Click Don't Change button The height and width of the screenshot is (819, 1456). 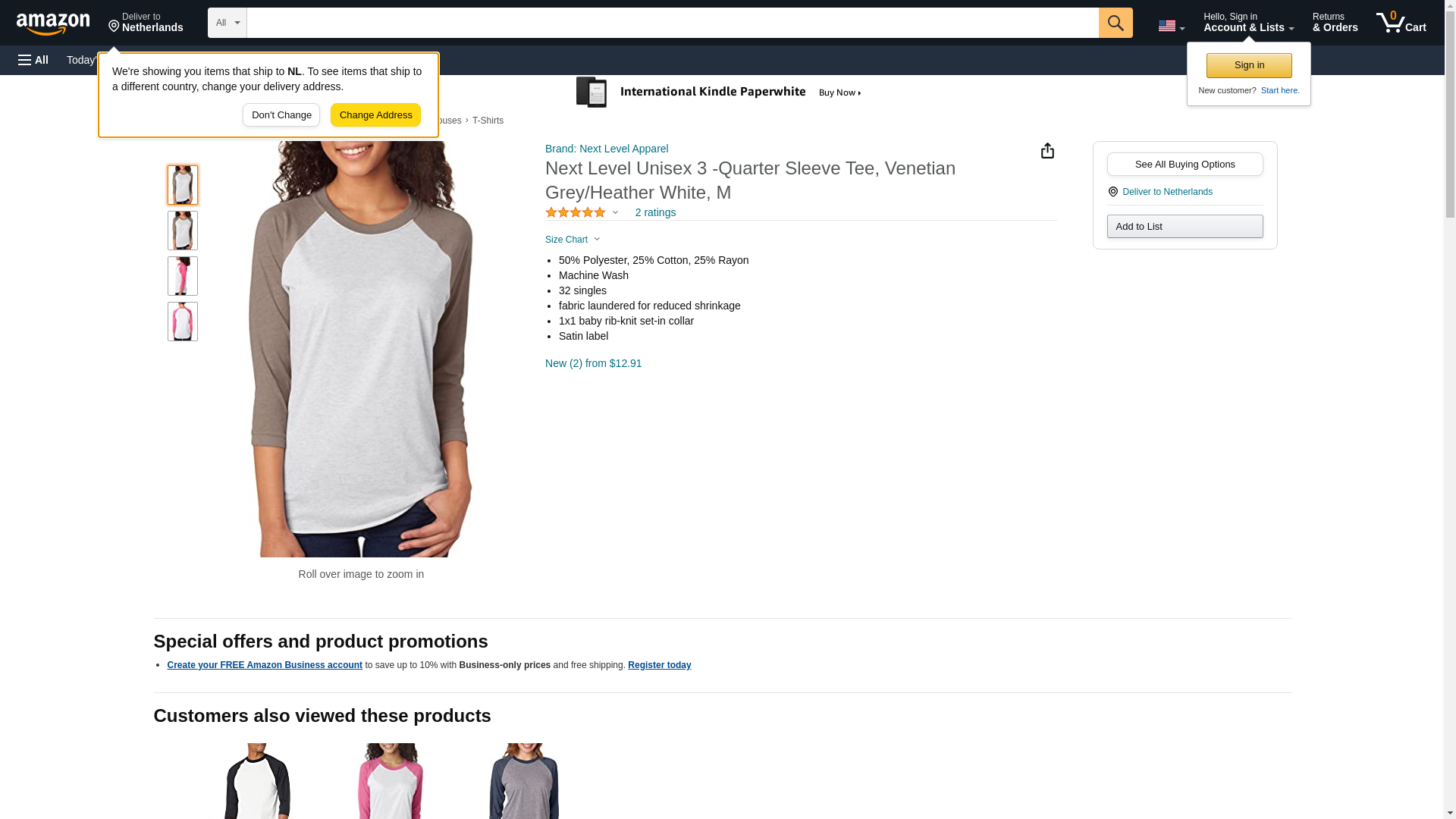pyautogui.click(x=281, y=115)
